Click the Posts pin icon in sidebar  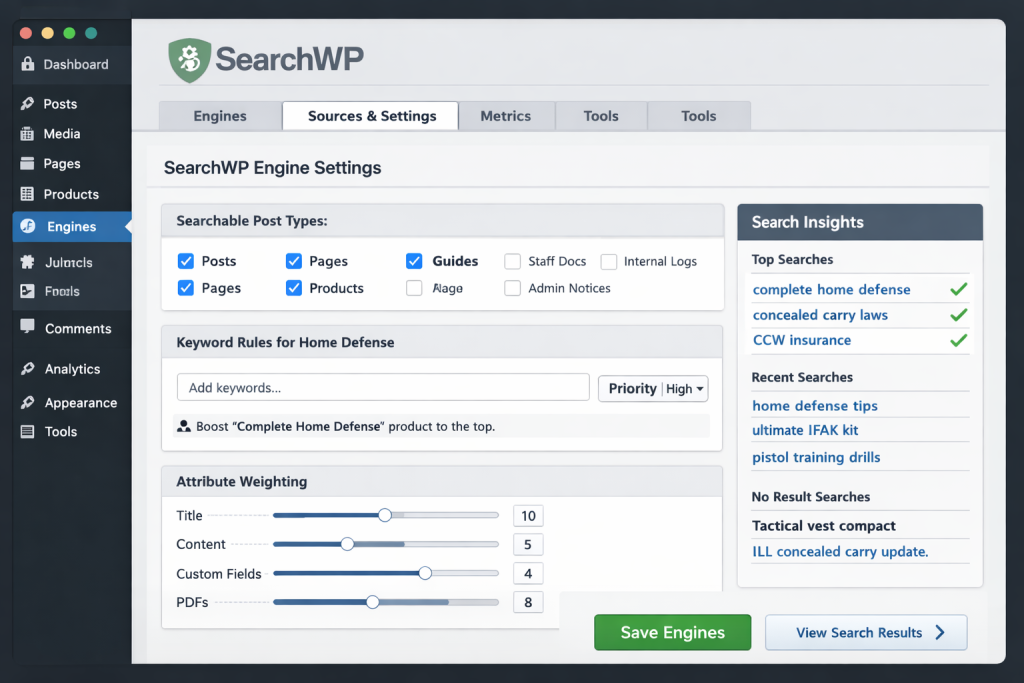pos(26,104)
